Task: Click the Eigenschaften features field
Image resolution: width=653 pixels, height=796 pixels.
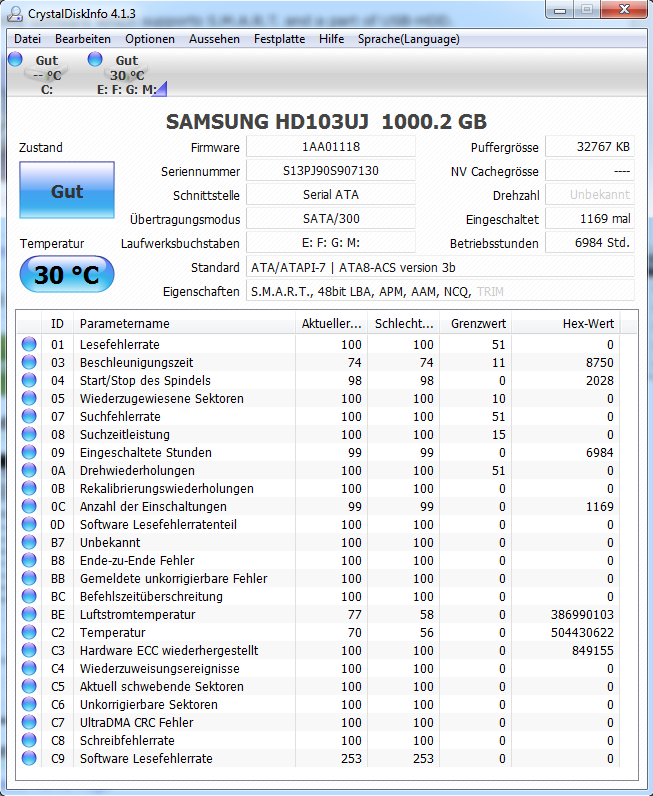Action: 440,291
